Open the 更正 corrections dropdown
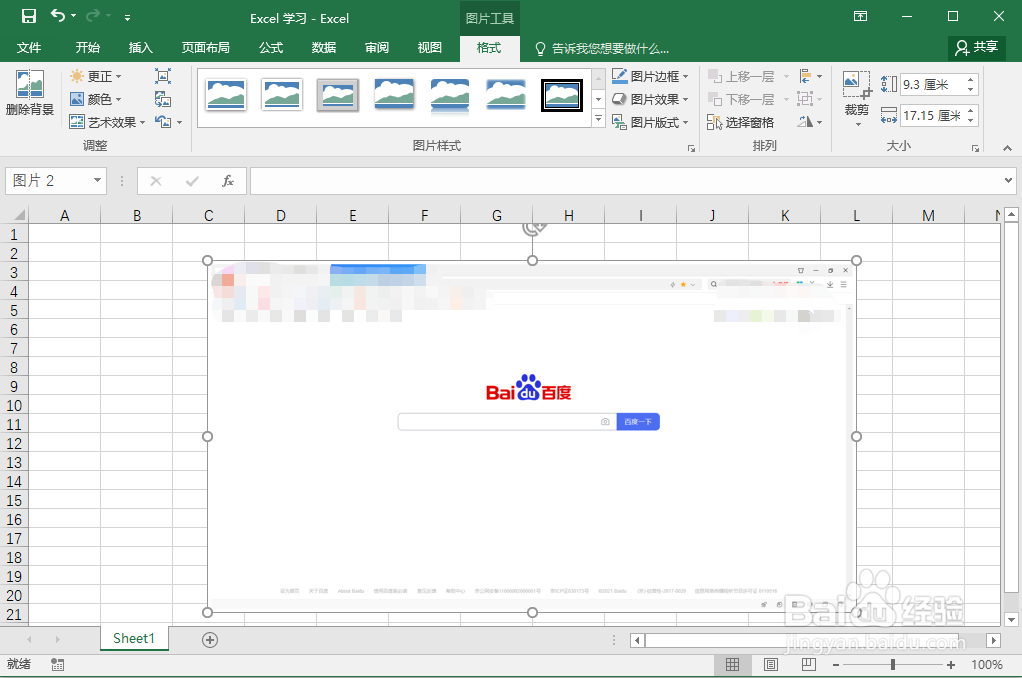 click(96, 76)
